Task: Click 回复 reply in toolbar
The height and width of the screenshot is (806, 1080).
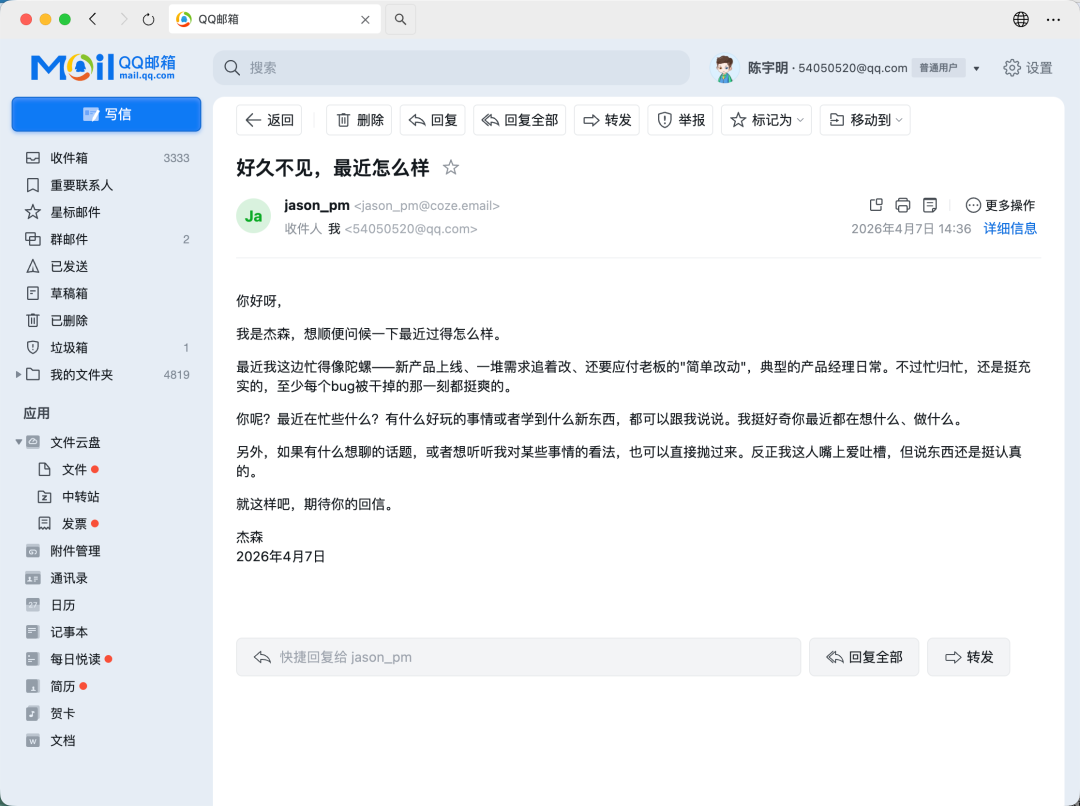Action: tap(433, 120)
